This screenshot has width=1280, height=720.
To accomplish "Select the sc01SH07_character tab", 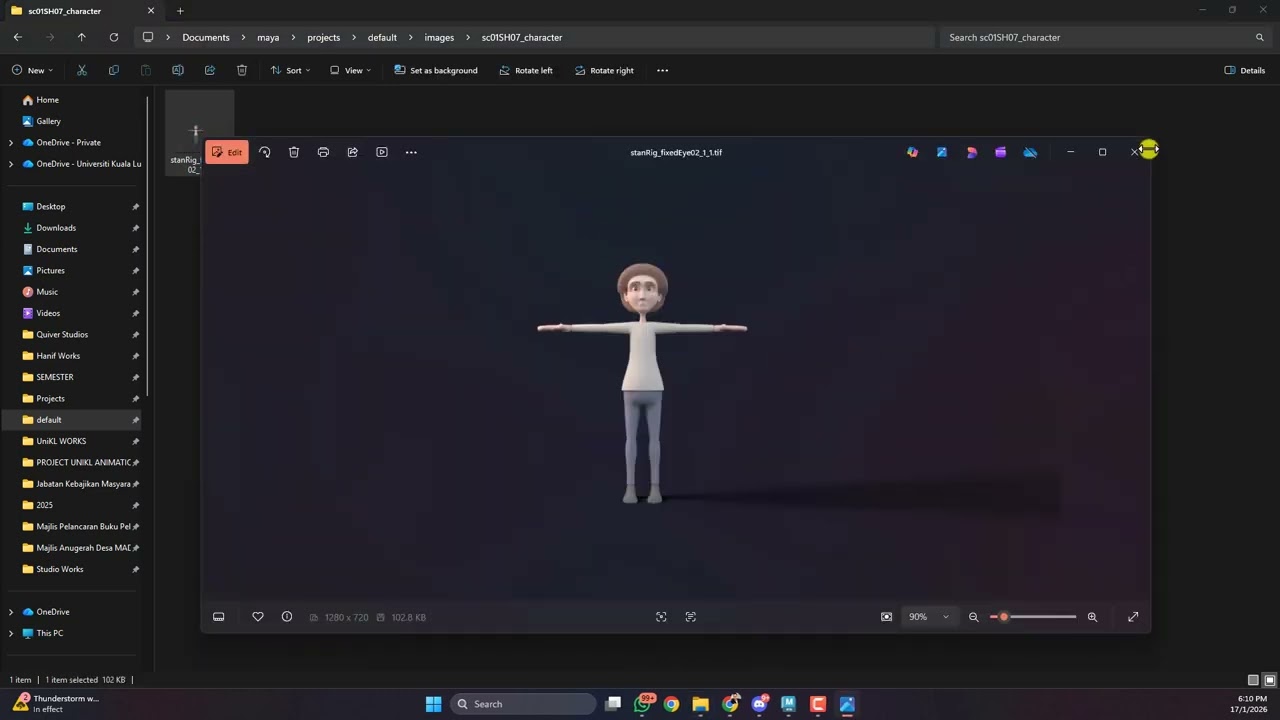I will (x=83, y=11).
